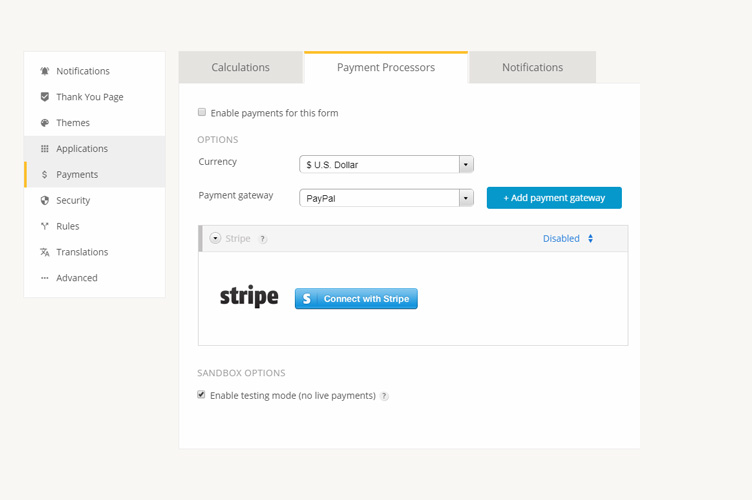Enable payments for this form checkbox
This screenshot has width=752, height=500.
click(x=202, y=112)
